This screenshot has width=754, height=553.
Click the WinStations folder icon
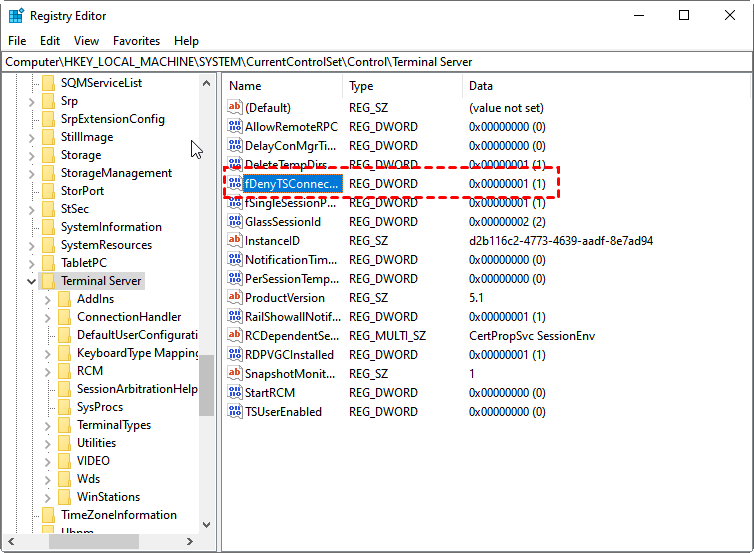[65, 497]
